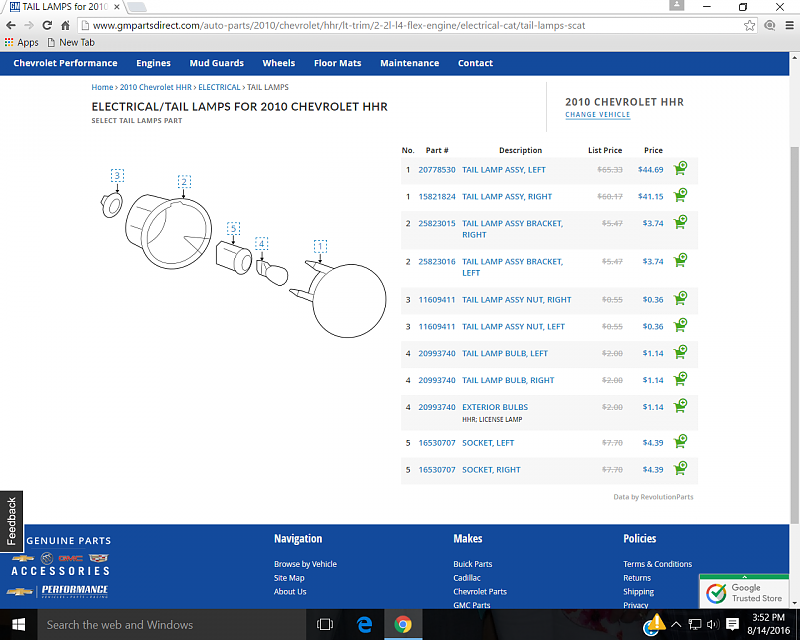Add Socket, Left to cart
800x640 pixels.
click(x=680, y=441)
